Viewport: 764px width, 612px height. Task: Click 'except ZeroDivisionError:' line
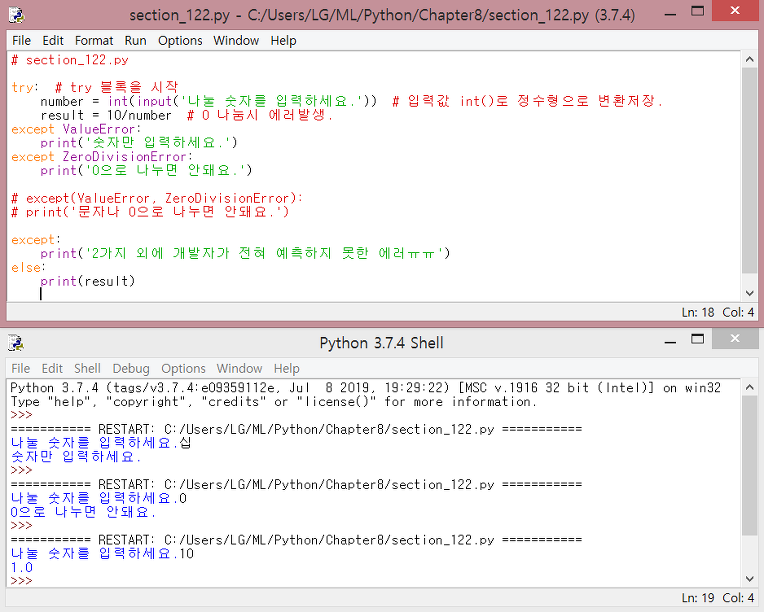pyautogui.click(x=102, y=157)
